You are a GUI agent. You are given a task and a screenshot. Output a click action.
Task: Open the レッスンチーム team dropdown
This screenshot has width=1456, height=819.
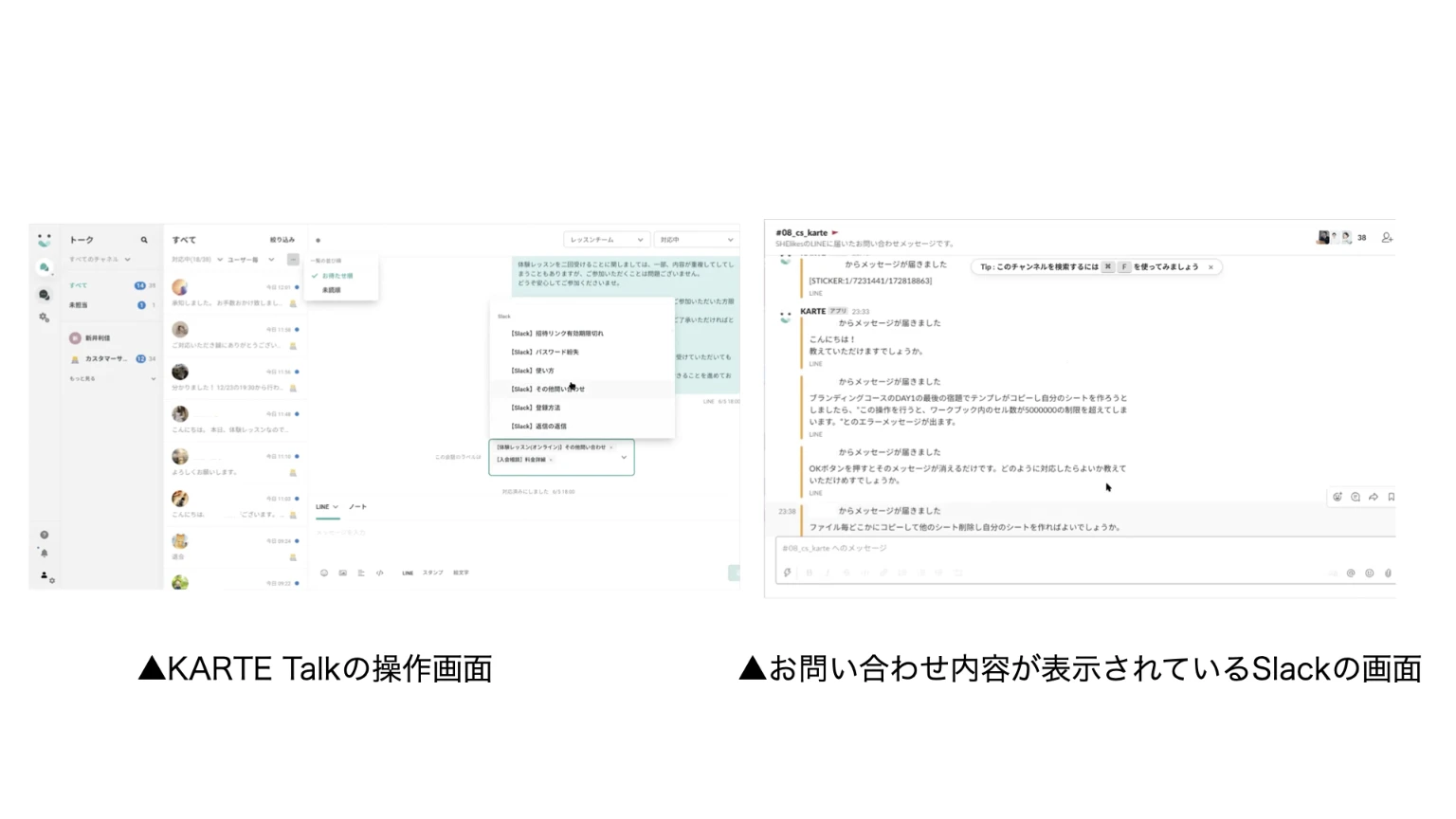(x=607, y=240)
